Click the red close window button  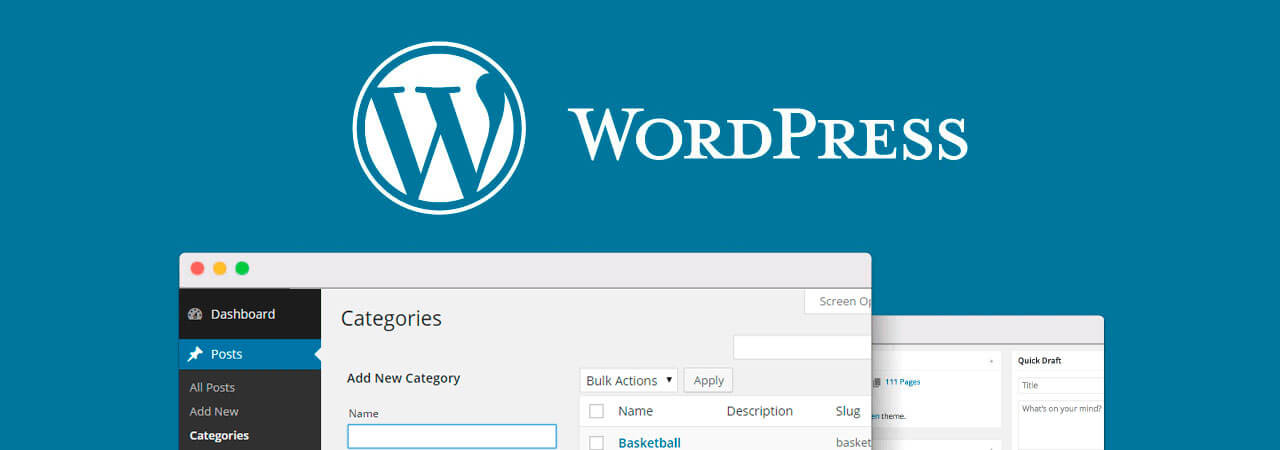point(197,268)
